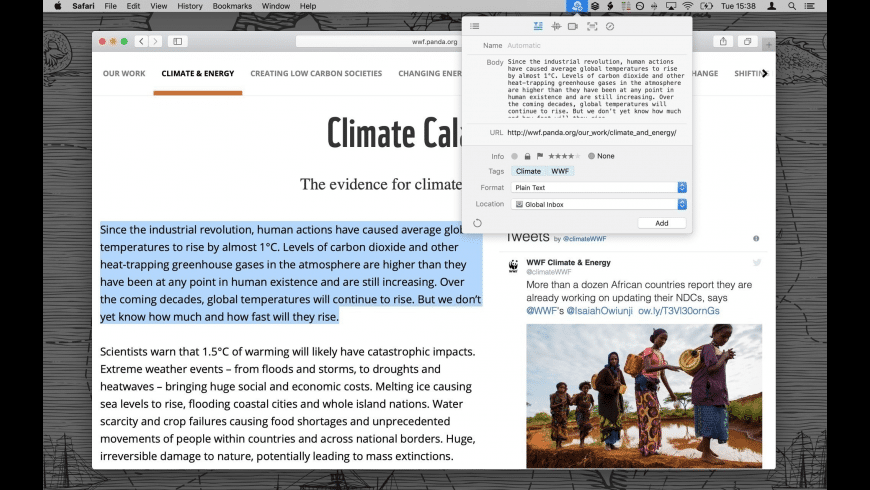
Task: Toggle the Safari sidebar
Action: pyautogui.click(x=178, y=41)
